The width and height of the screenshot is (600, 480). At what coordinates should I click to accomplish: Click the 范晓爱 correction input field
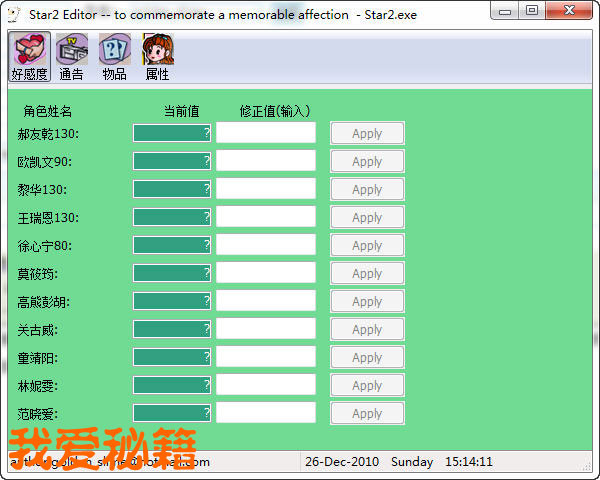coord(266,413)
